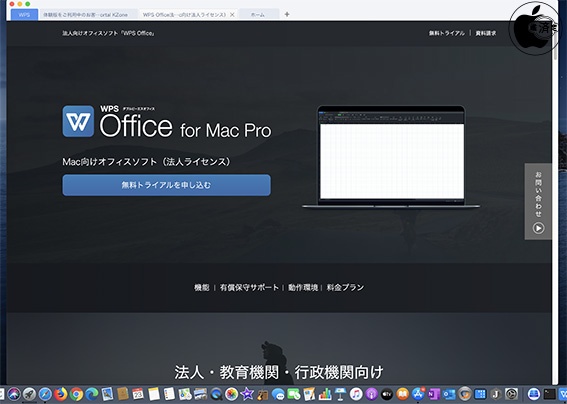This screenshot has width=567, height=404.
Task: Open Calendar icon showing 23
Action: click(x=138, y=394)
